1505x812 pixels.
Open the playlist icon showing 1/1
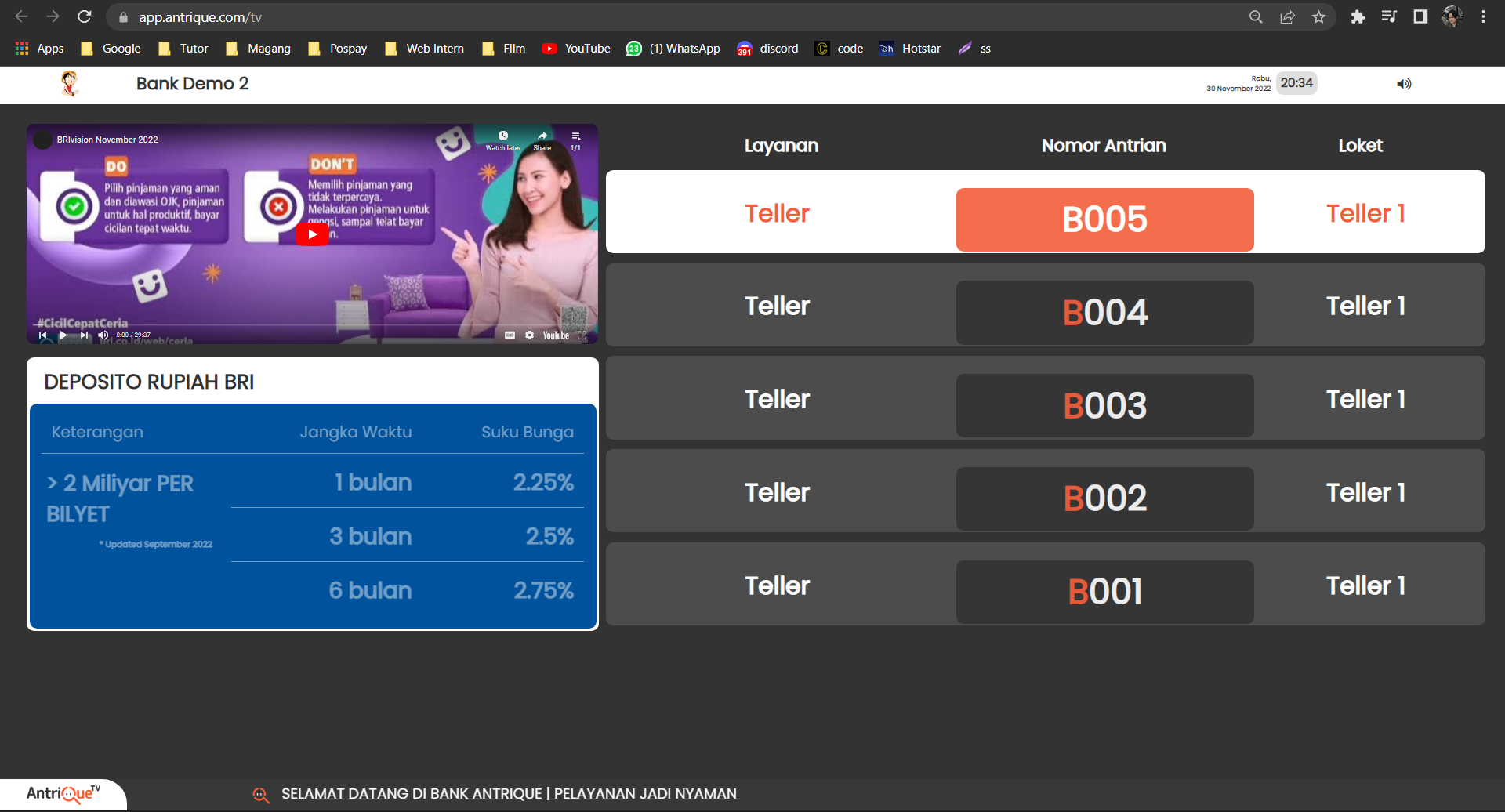click(x=576, y=136)
